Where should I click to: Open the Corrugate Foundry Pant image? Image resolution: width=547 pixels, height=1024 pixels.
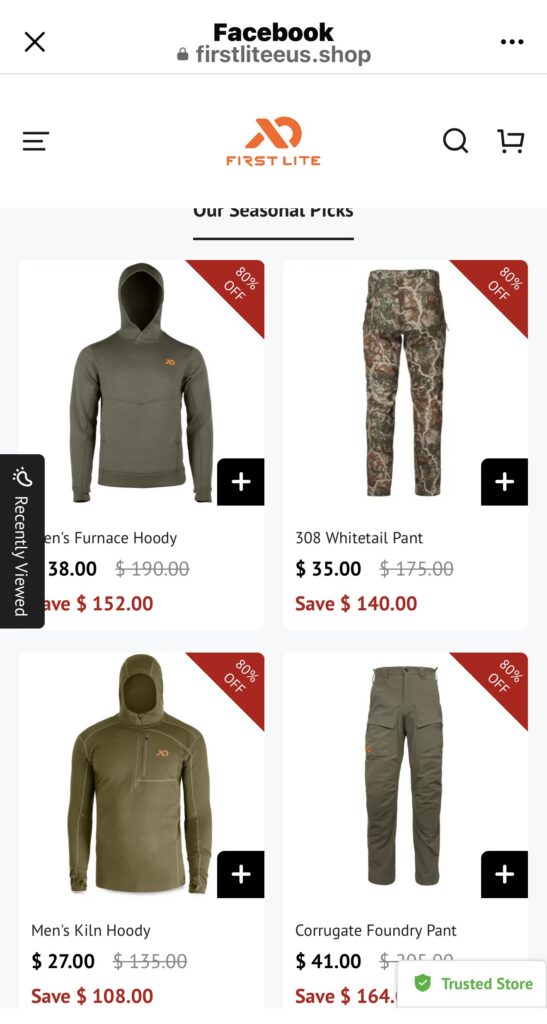pos(403,775)
